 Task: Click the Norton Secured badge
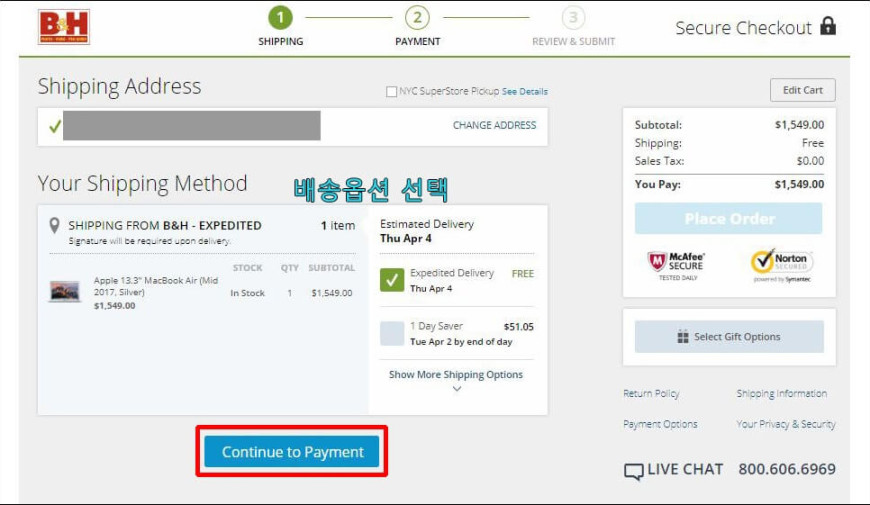782,265
